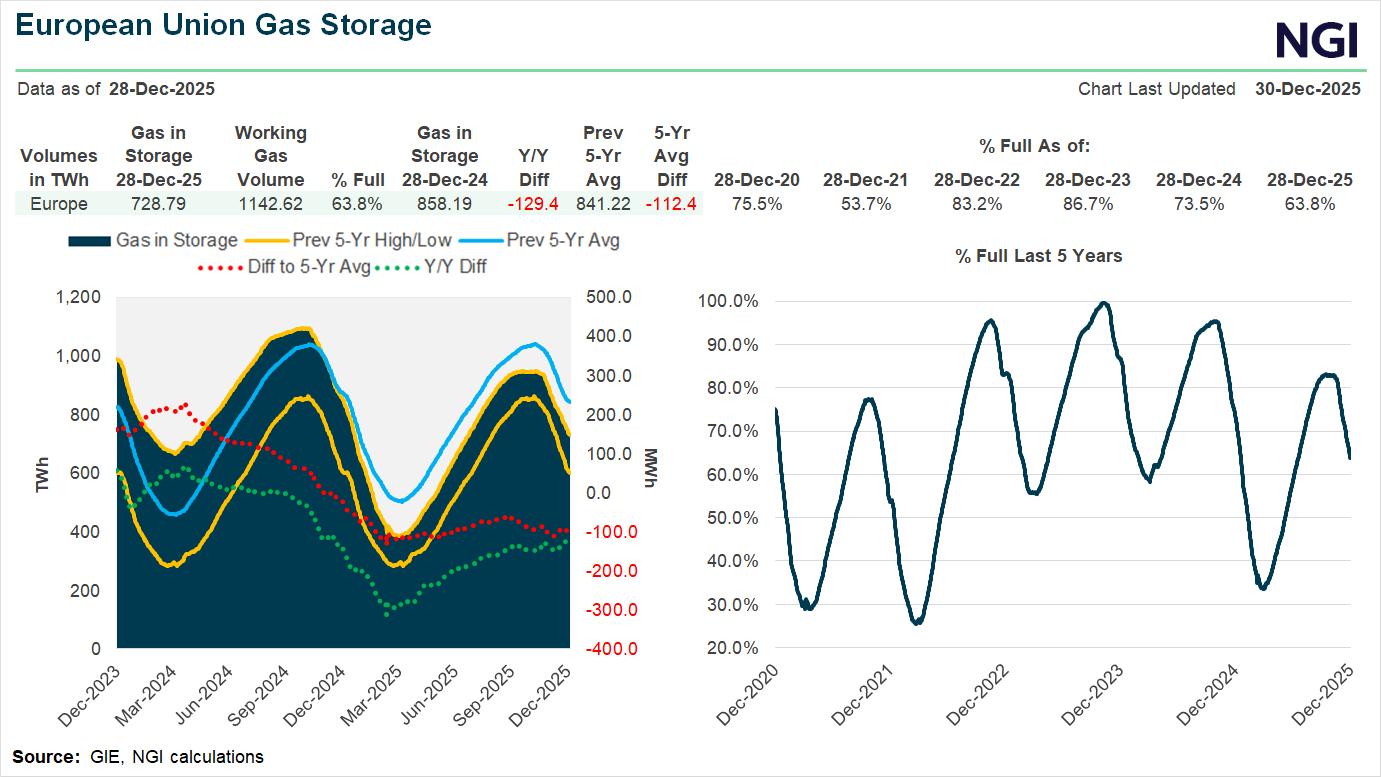Viewport: 1381px width, 777px height.
Task: Click the red 5-Yr Avg Diff value -112.4
Action: pyautogui.click(x=670, y=203)
